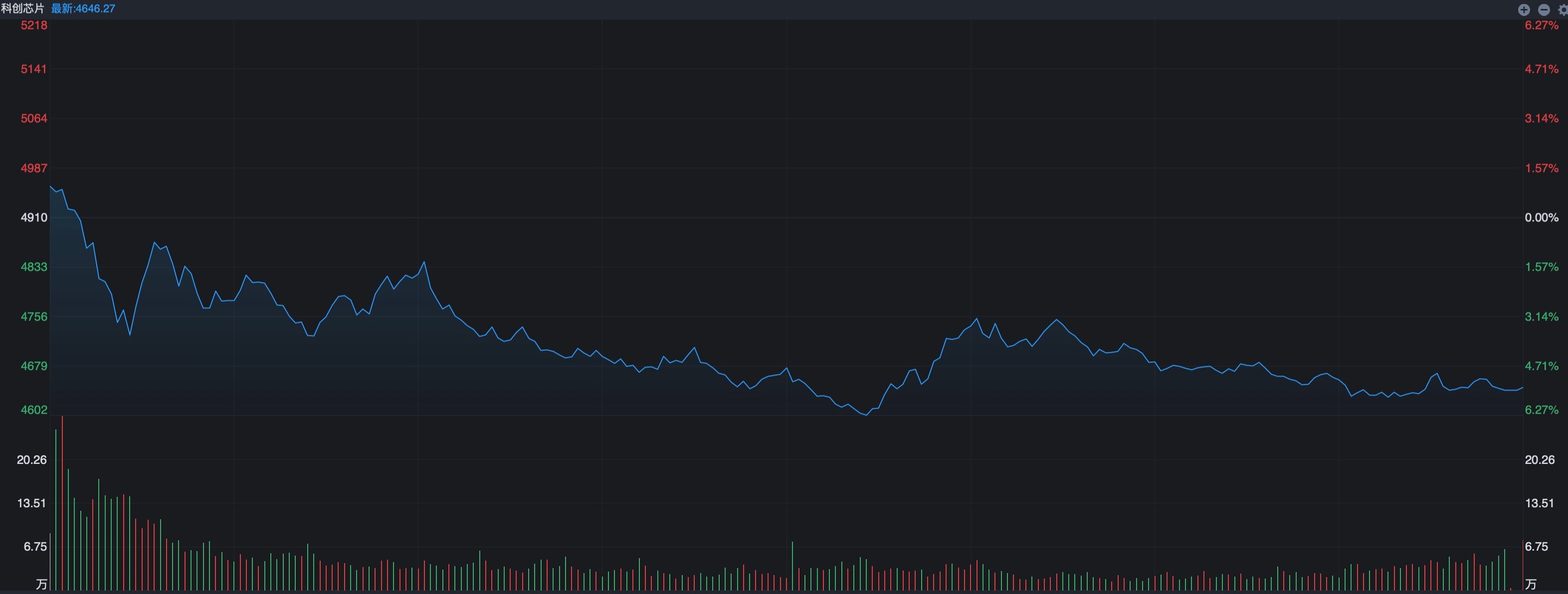
Task: Select the 4602 bottom price axis label
Action: [x=34, y=410]
